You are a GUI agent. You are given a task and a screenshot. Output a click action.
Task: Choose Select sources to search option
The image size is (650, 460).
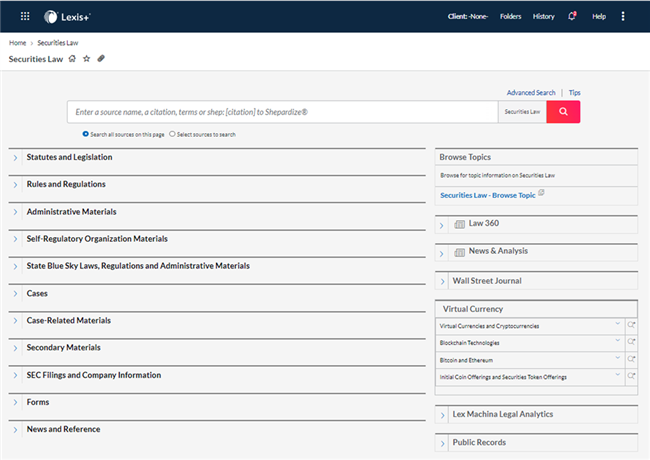point(172,134)
